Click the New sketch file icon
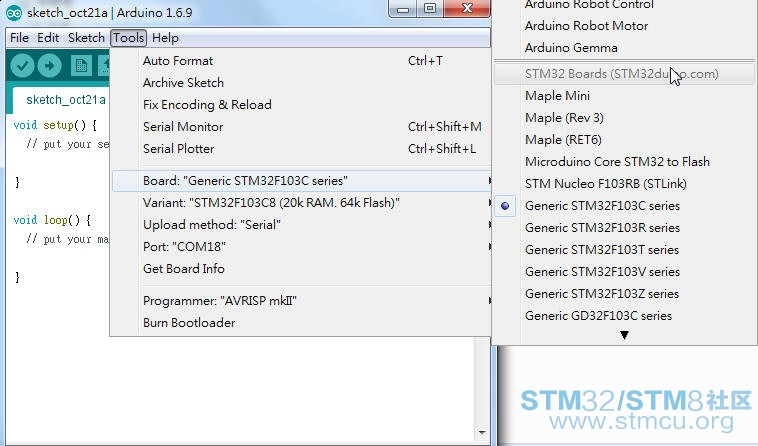758x446 pixels. click(81, 66)
